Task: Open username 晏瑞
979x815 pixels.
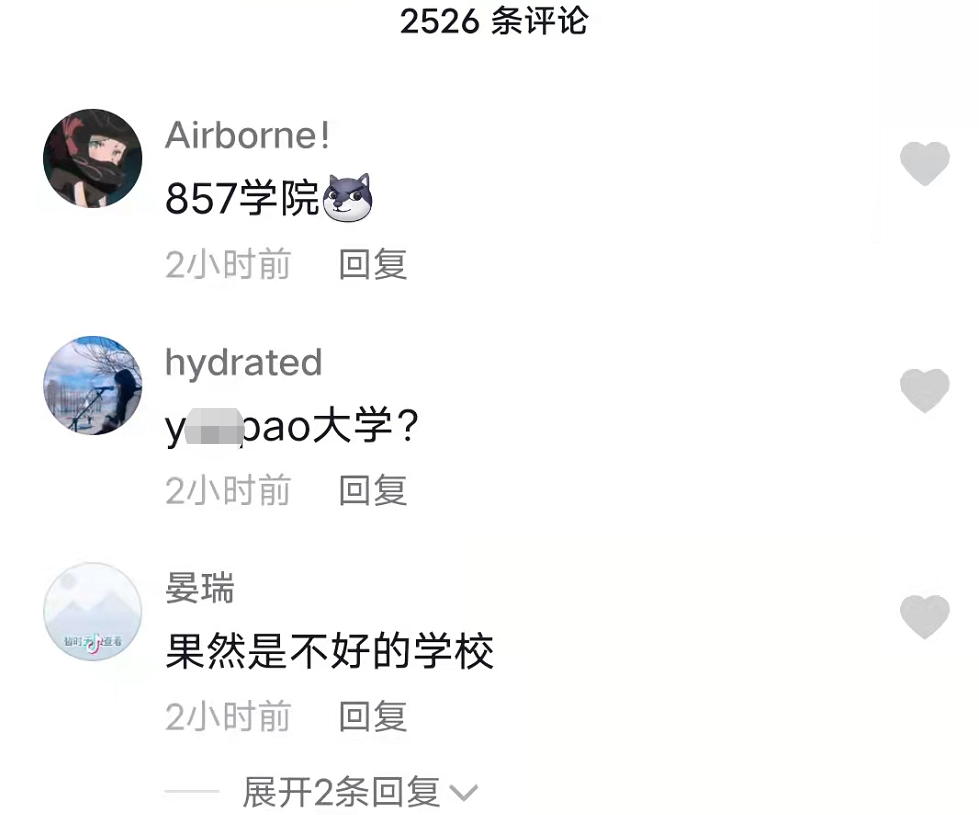Action: (199, 588)
